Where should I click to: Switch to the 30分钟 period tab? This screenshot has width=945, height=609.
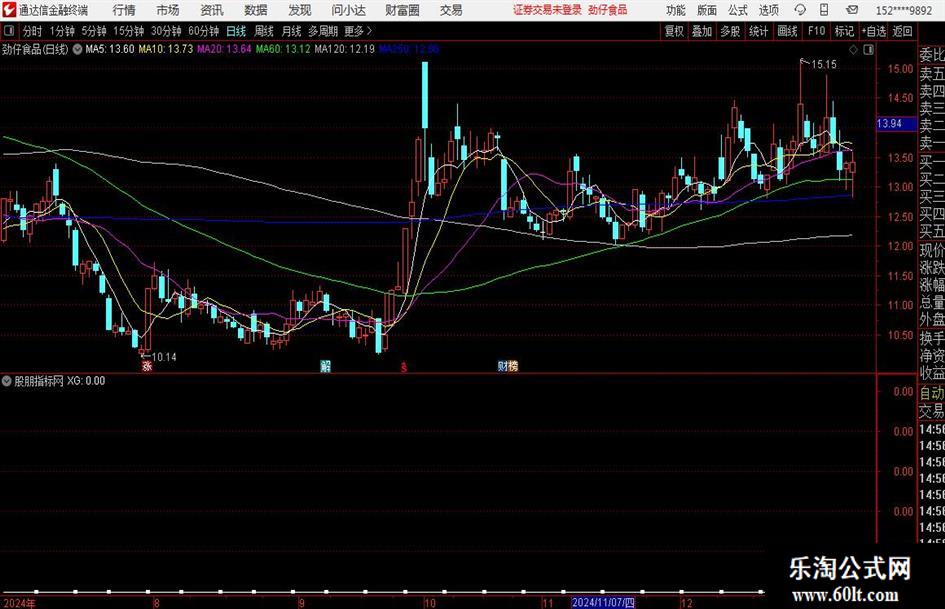(166, 31)
